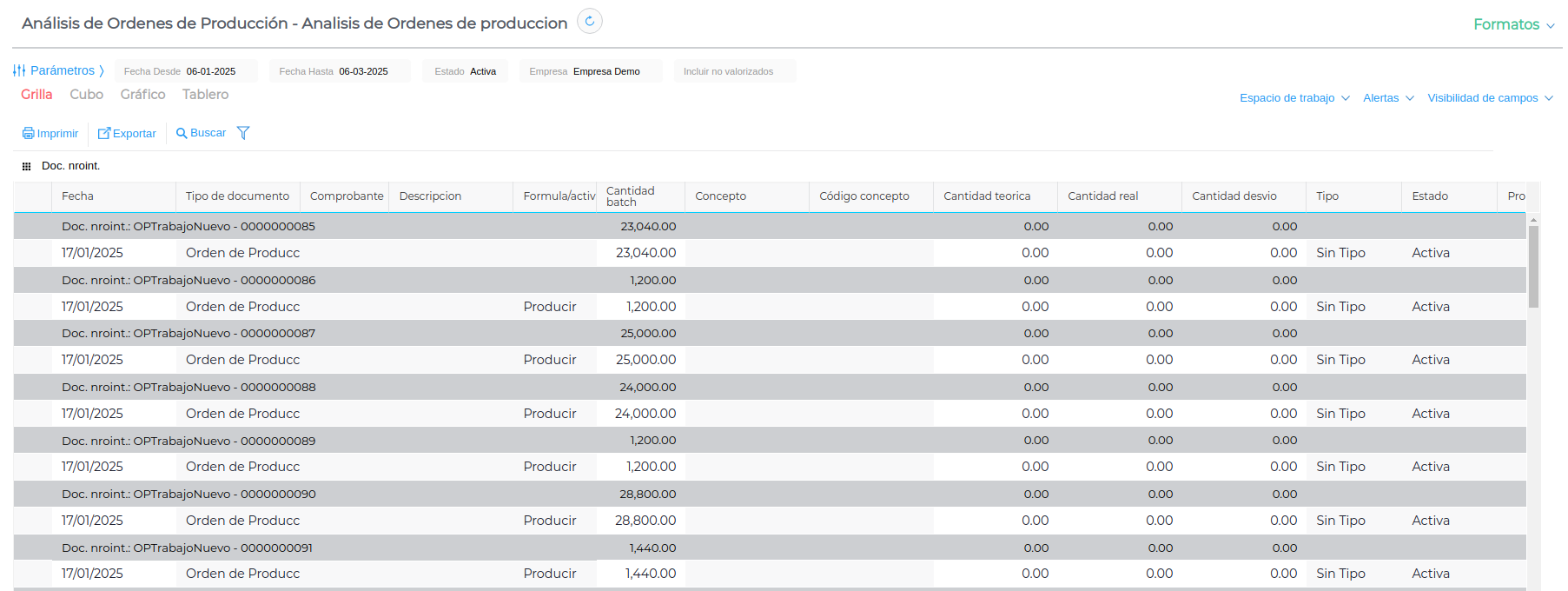Sort by the Cantidad teorica column header
Image resolution: width=1568 pixels, height=591 pixels.
[x=987, y=196]
